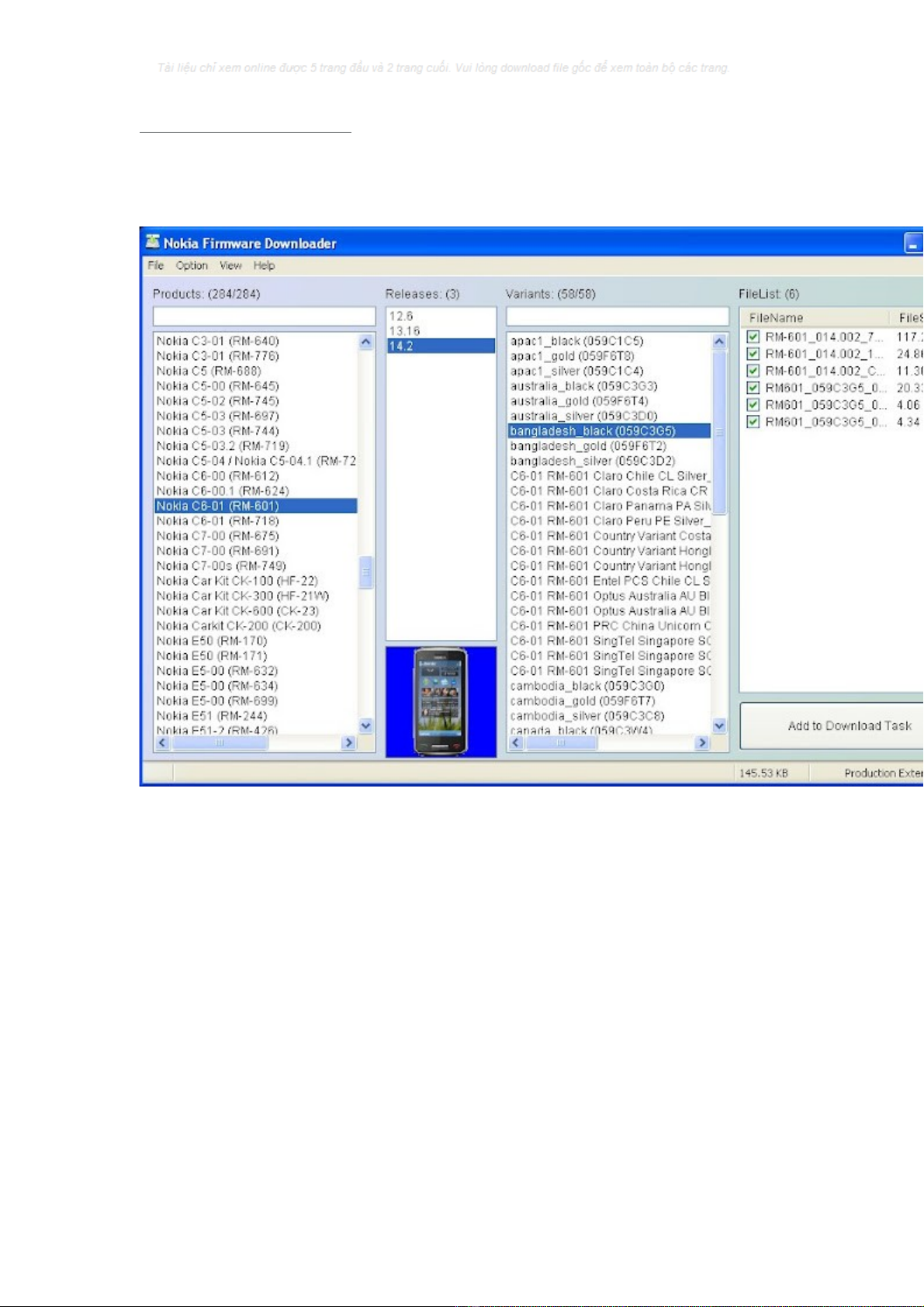Click the Variants list scroll down arrow
The height and width of the screenshot is (1307, 924).
[x=719, y=726]
